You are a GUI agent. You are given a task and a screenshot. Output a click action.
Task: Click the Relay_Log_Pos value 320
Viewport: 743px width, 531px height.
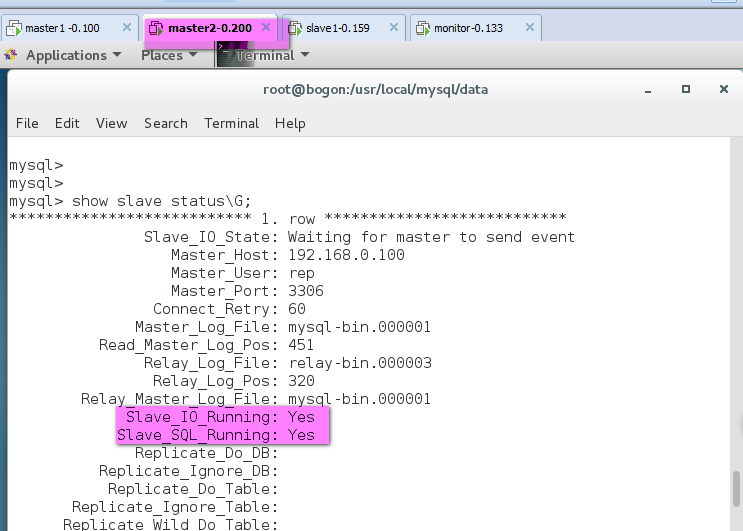[x=301, y=381]
